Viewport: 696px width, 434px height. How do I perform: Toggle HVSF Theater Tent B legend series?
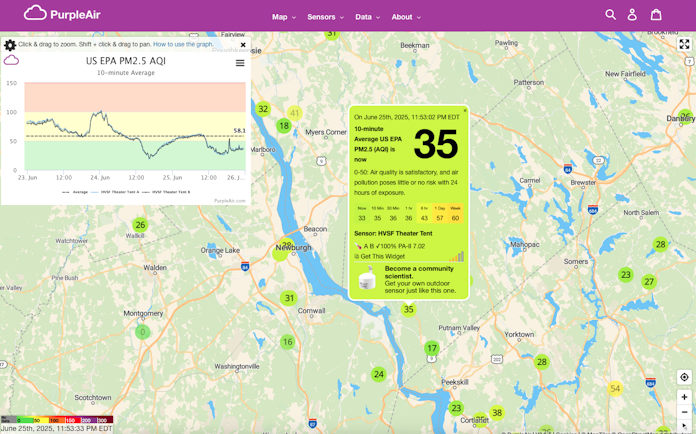166,192
